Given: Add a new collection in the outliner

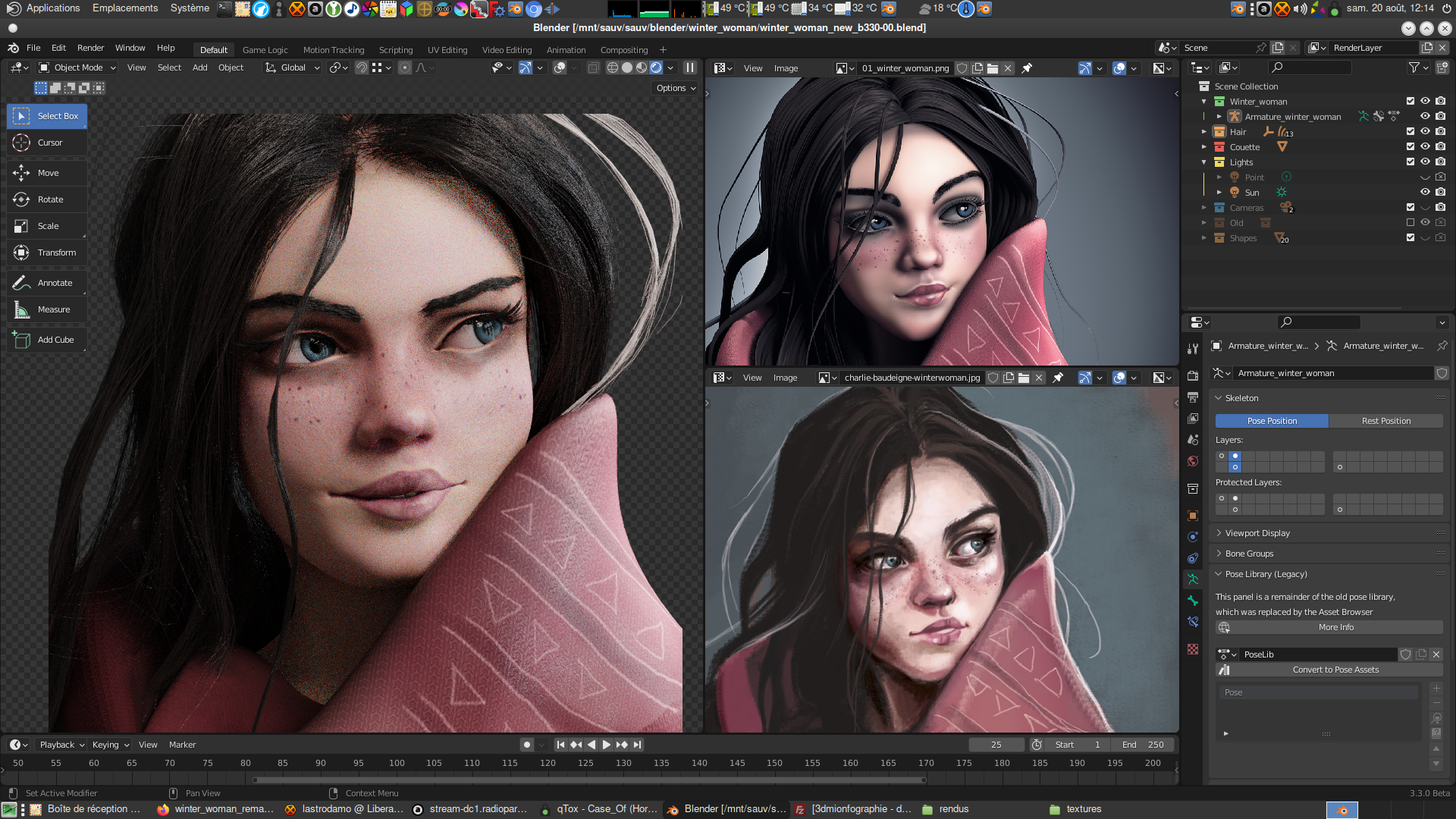Looking at the screenshot, I should [x=1442, y=67].
